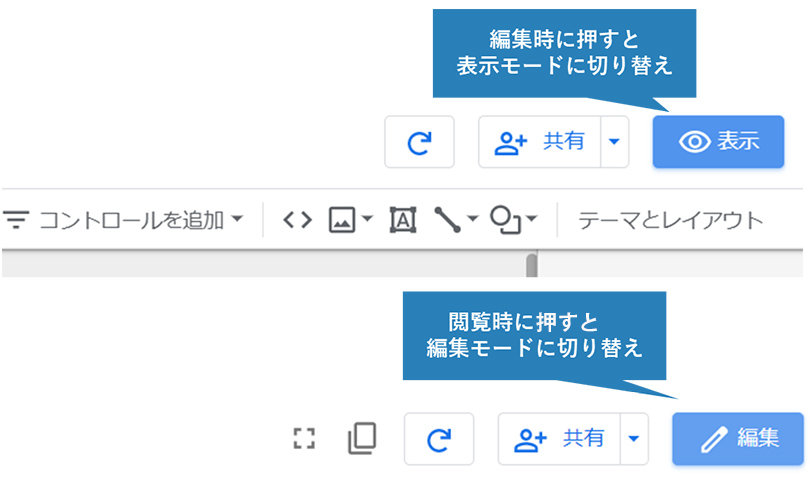
Task: Click the refresh icon beside fullscreen controls
Action: tap(439, 439)
